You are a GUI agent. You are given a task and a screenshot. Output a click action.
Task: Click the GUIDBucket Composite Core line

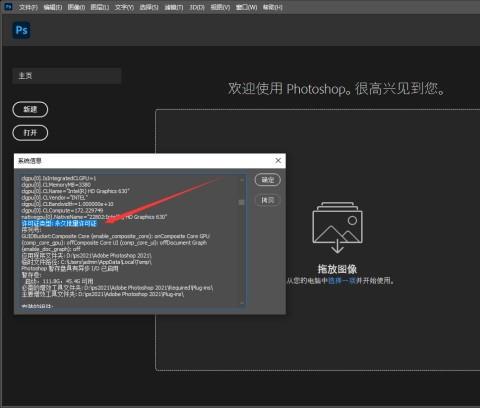[116, 236]
